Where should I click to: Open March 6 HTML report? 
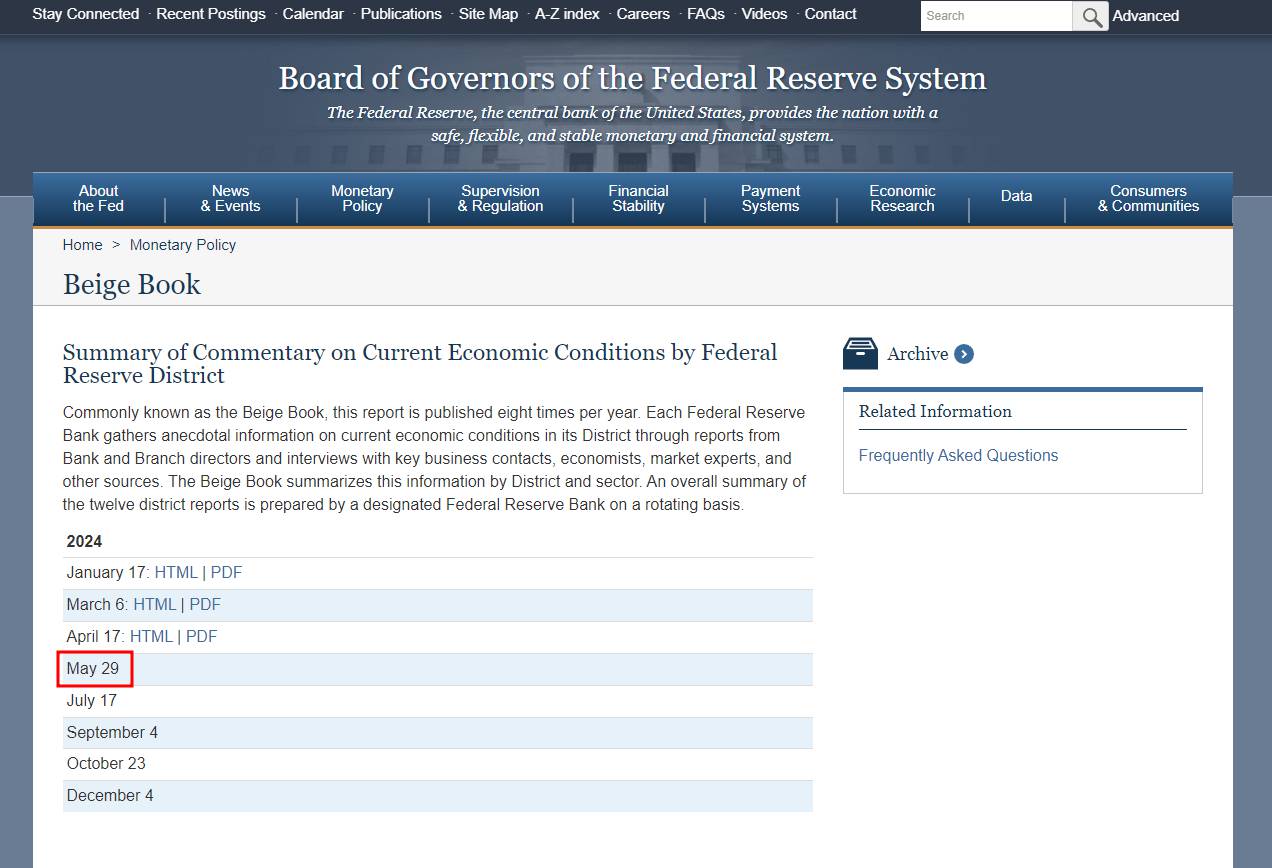coord(154,605)
